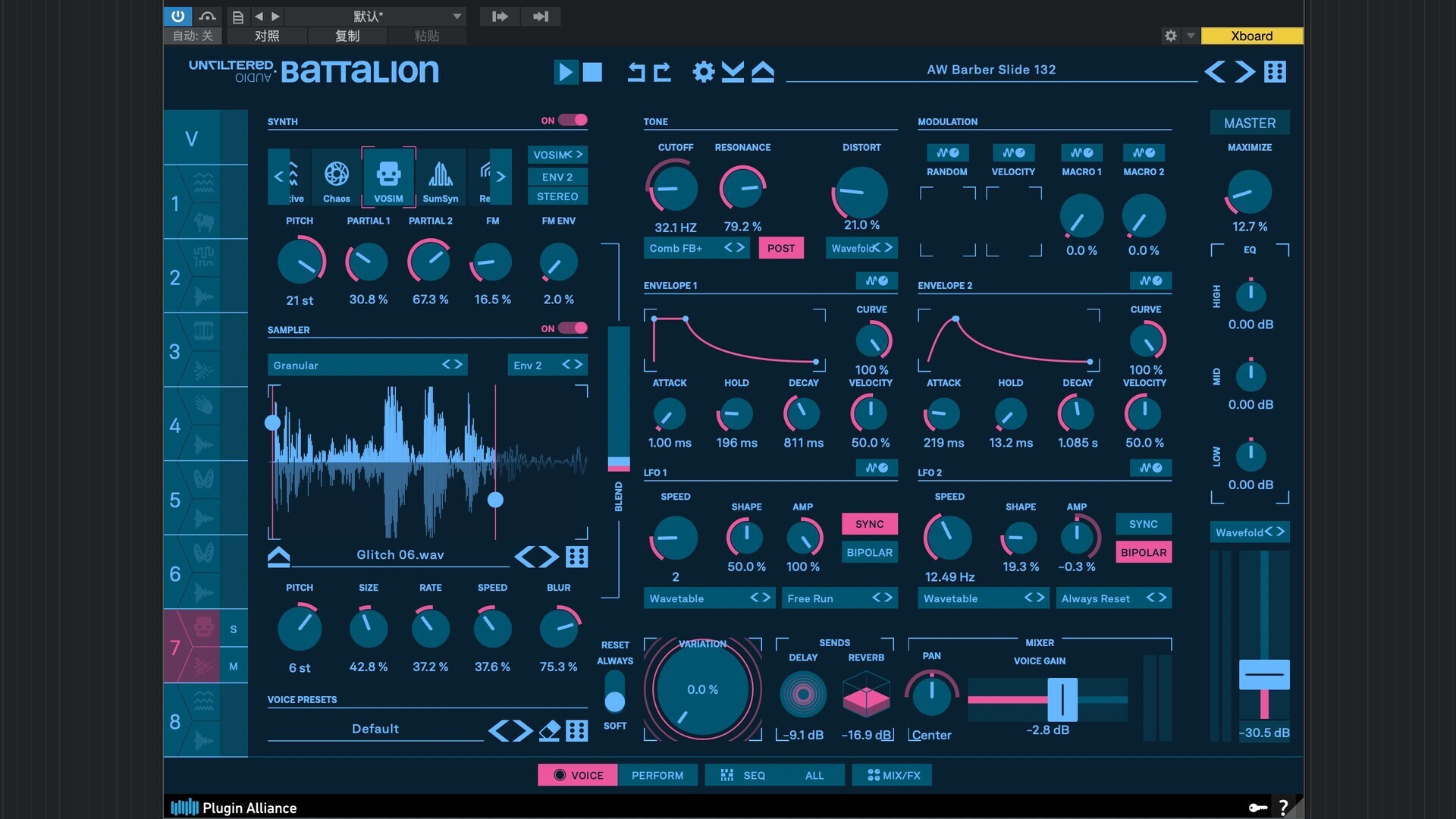The height and width of the screenshot is (819, 1456).
Task: Open LFO 1 Wavetable shape selector
Action: [x=709, y=598]
